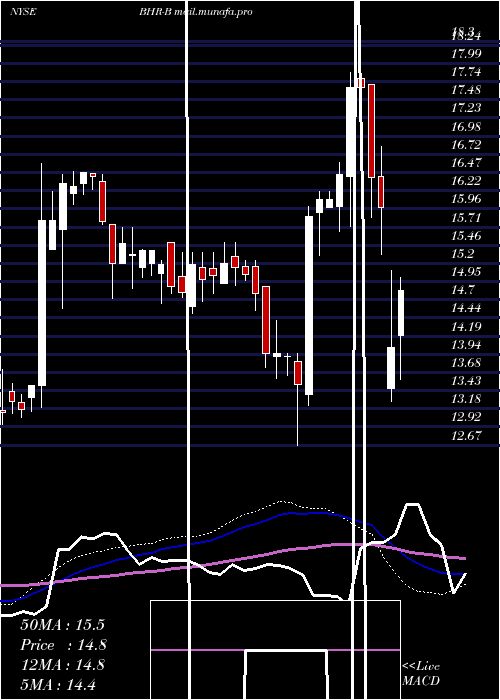The width and height of the screenshot is (500, 700).
Task: Select the 15.2 price axis label
Action: point(463,254)
